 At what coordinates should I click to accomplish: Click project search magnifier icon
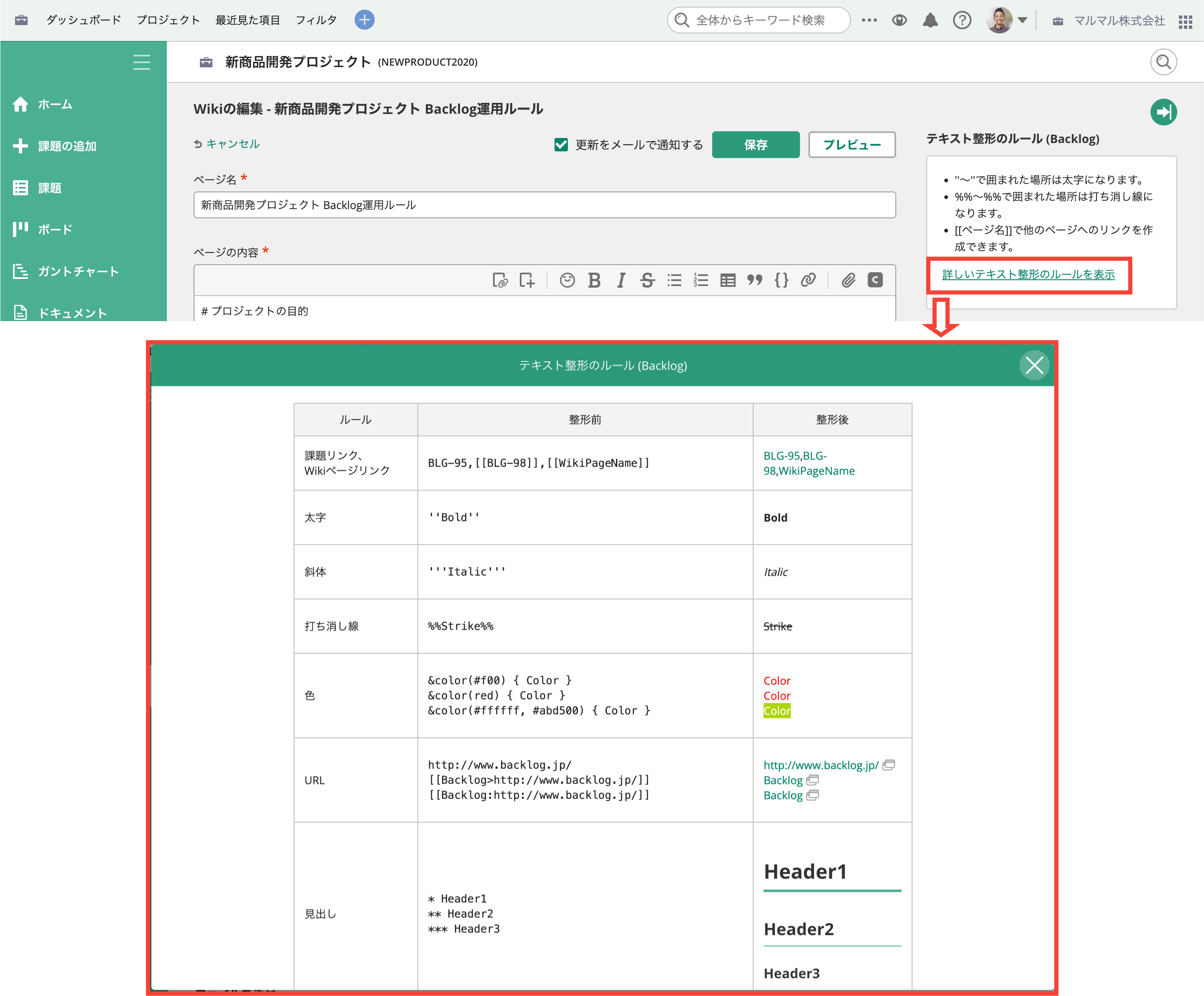click(x=1163, y=62)
